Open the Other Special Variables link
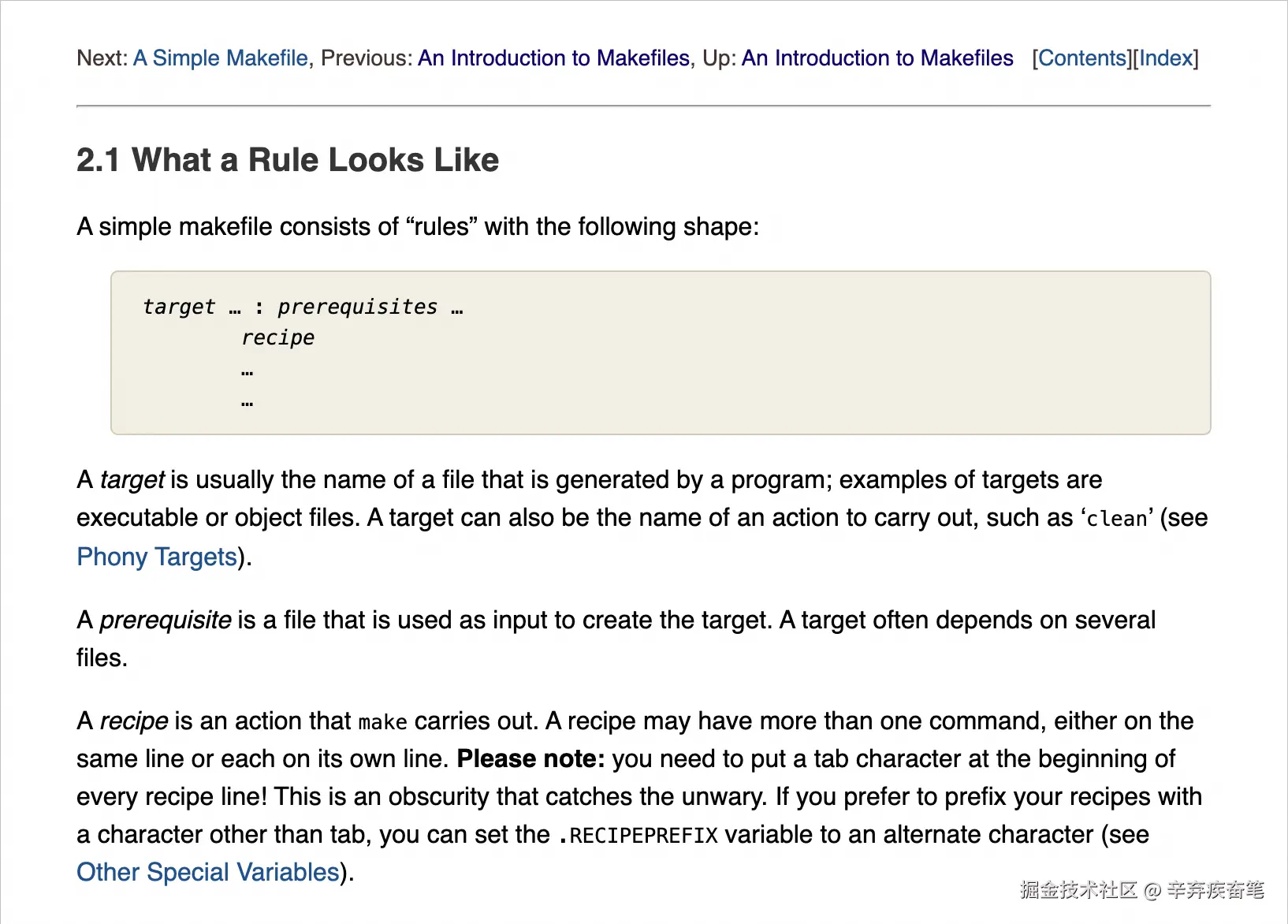This screenshot has height=924, width=1288. (x=208, y=872)
